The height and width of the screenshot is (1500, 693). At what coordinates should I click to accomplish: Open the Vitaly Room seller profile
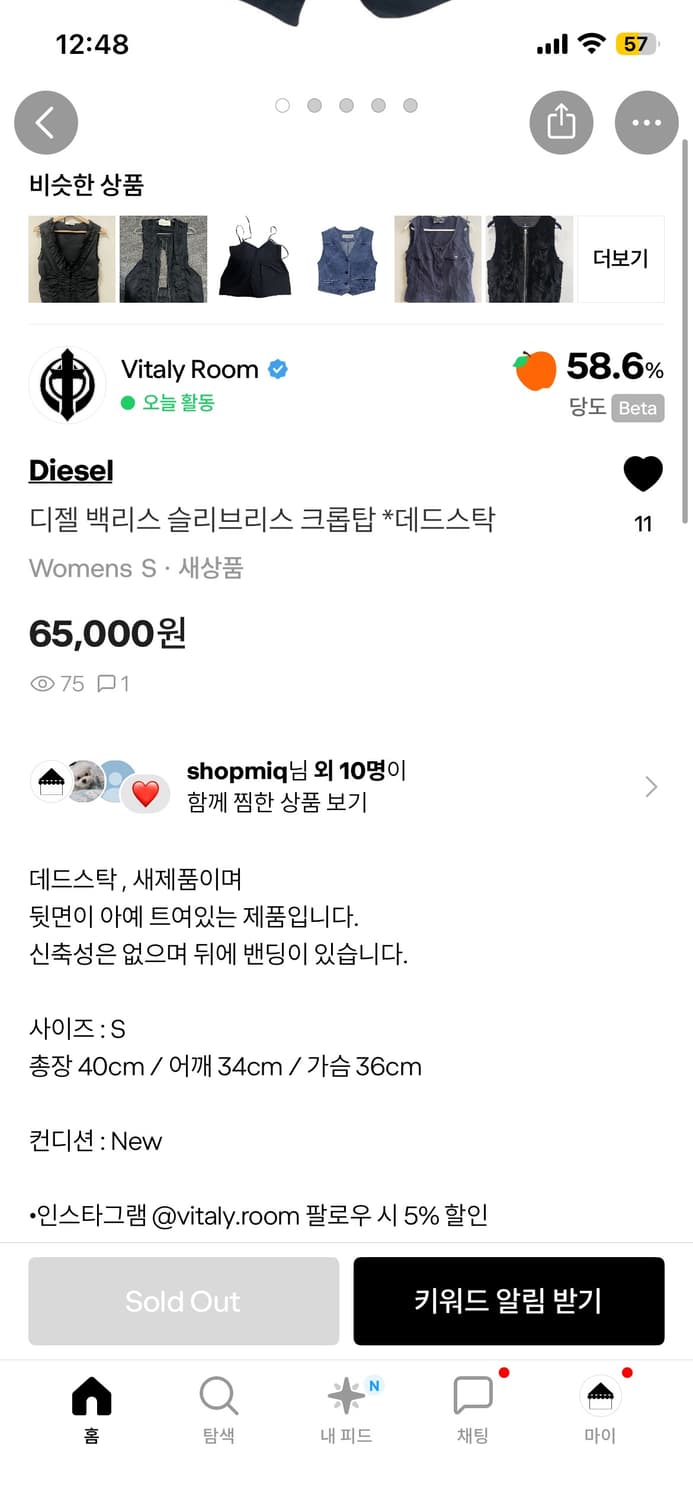191,369
